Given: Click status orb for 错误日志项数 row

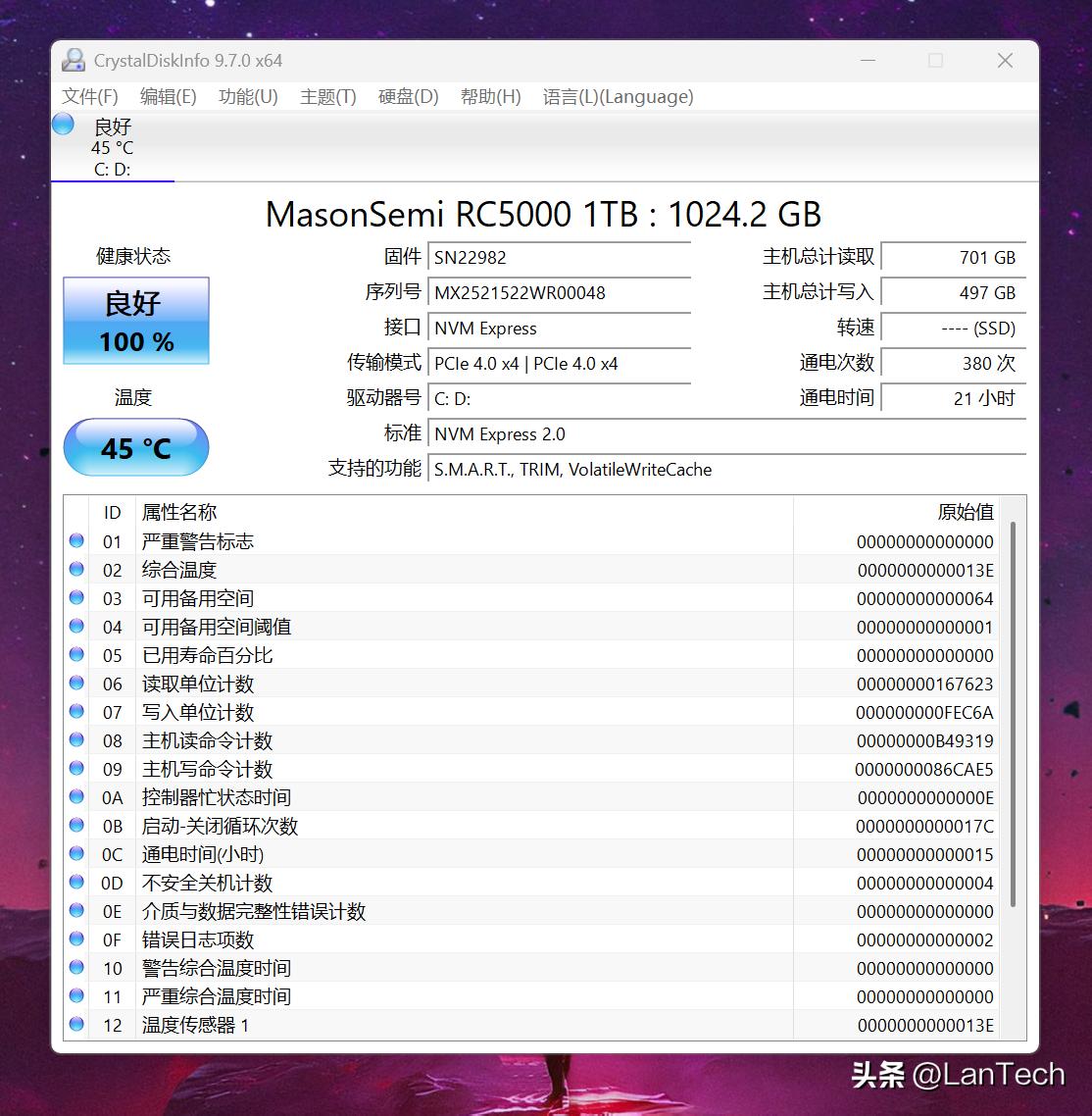Looking at the screenshot, I should (76, 938).
